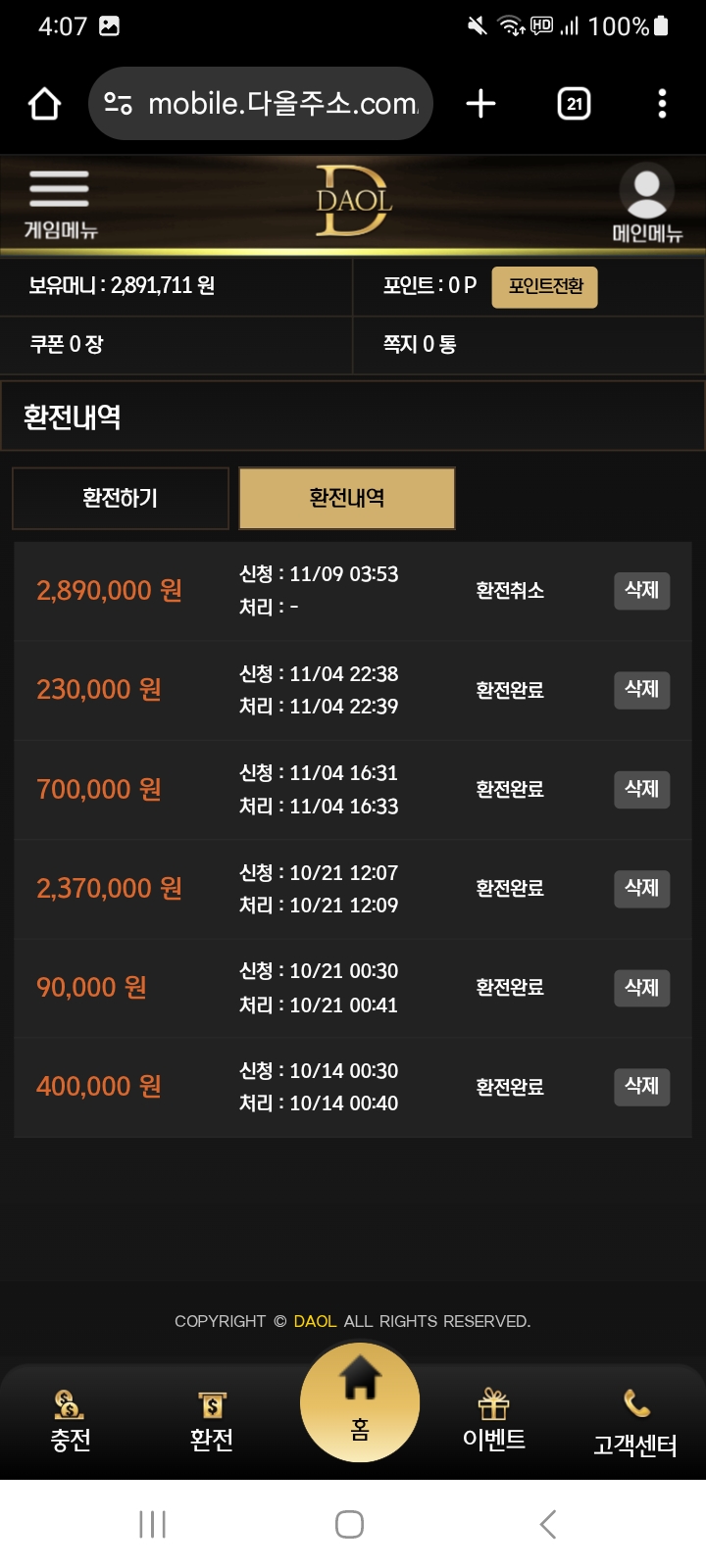The image size is (706, 1568).
Task: Open customer center phone icon
Action: coord(635,1421)
